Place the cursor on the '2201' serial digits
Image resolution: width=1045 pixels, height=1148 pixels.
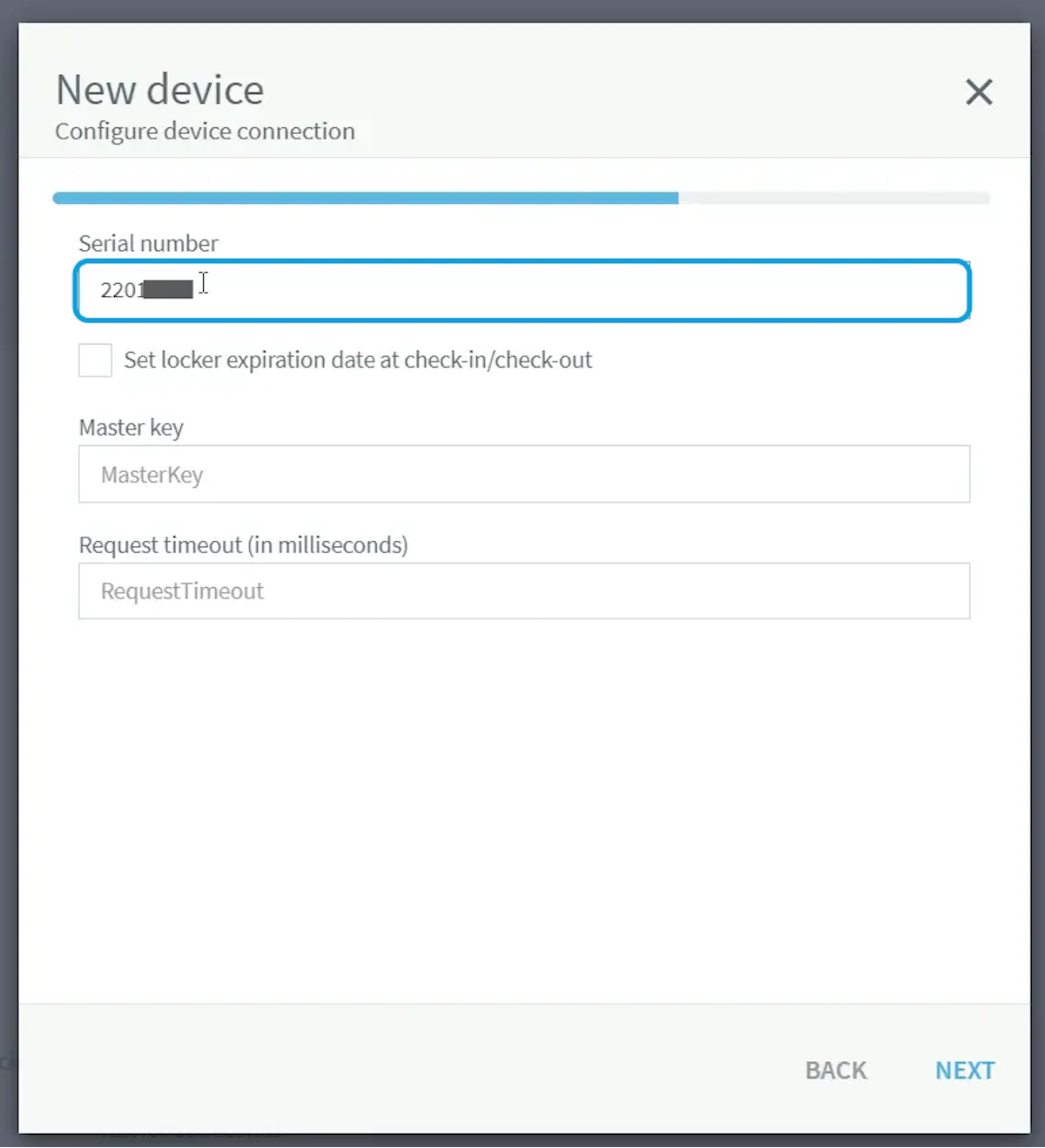(120, 290)
